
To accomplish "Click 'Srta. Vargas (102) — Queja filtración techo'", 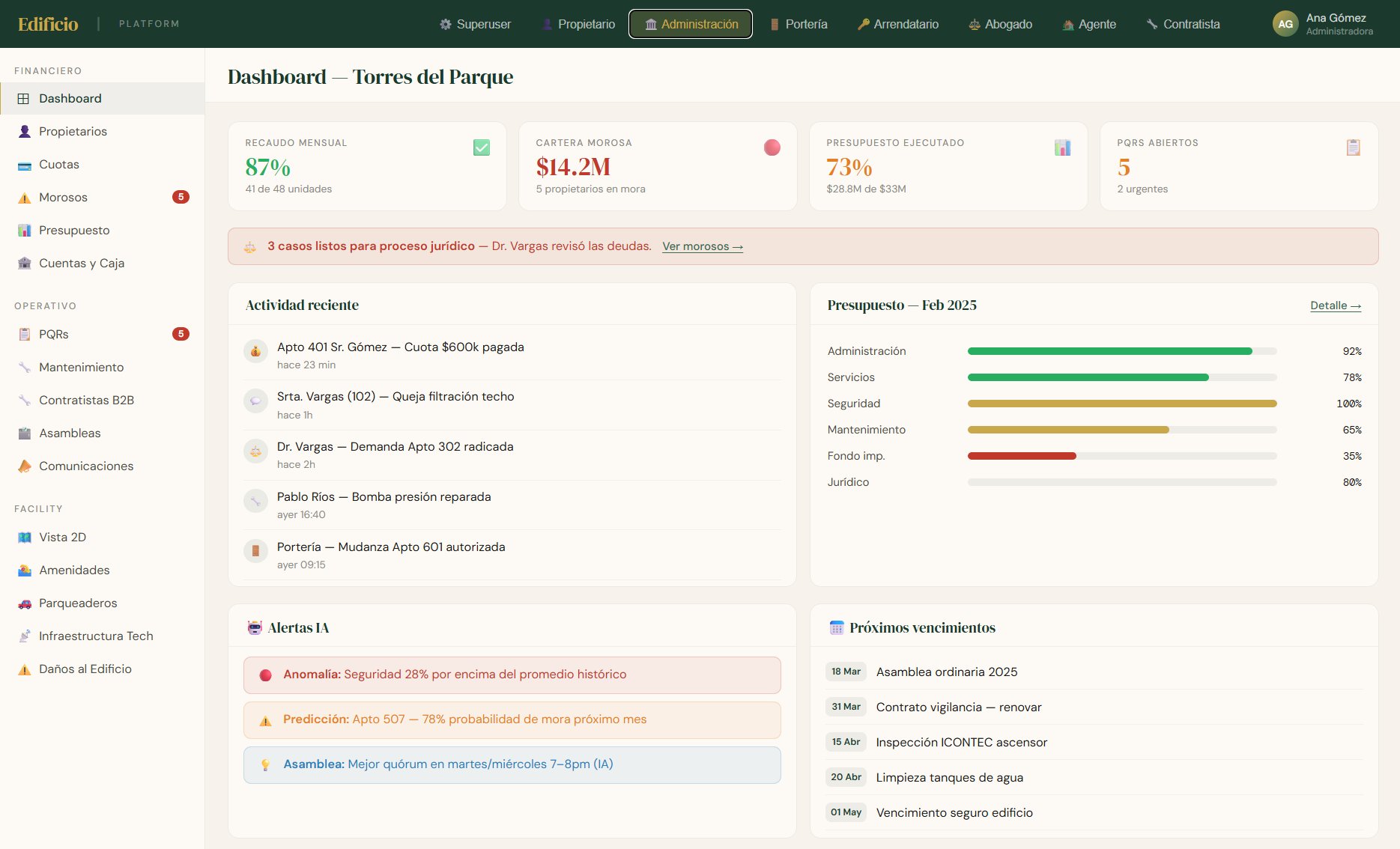I will tap(396, 397).
